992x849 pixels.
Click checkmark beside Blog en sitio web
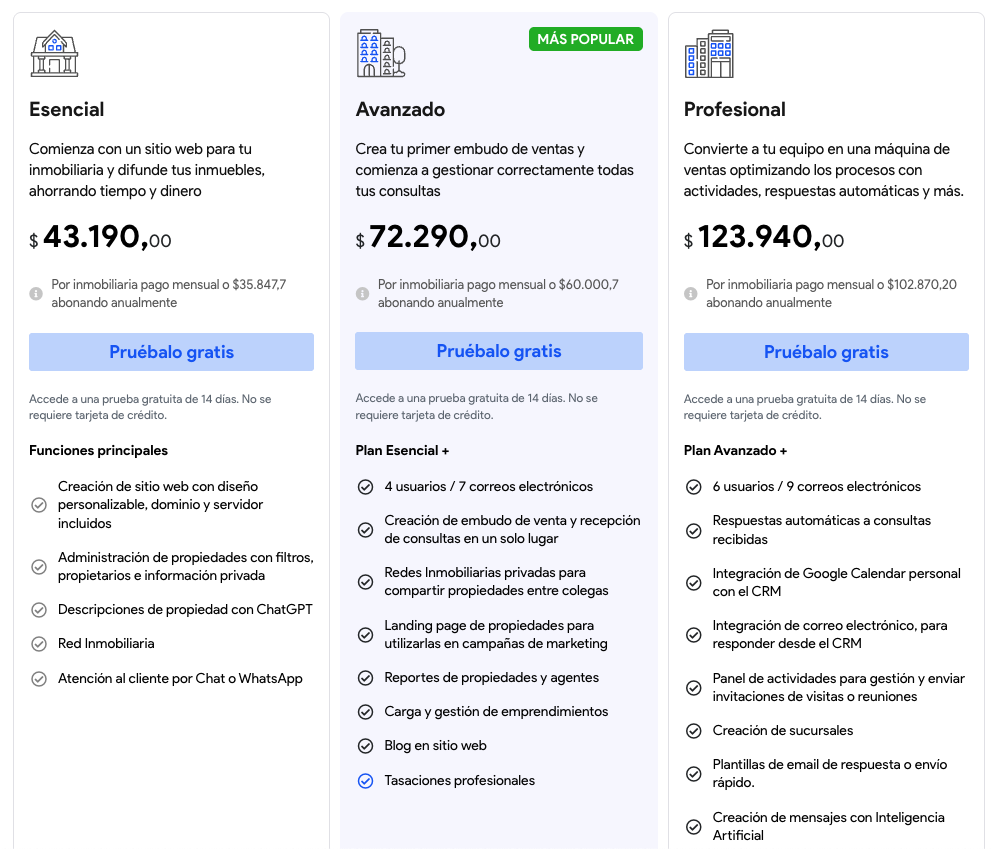pos(365,746)
